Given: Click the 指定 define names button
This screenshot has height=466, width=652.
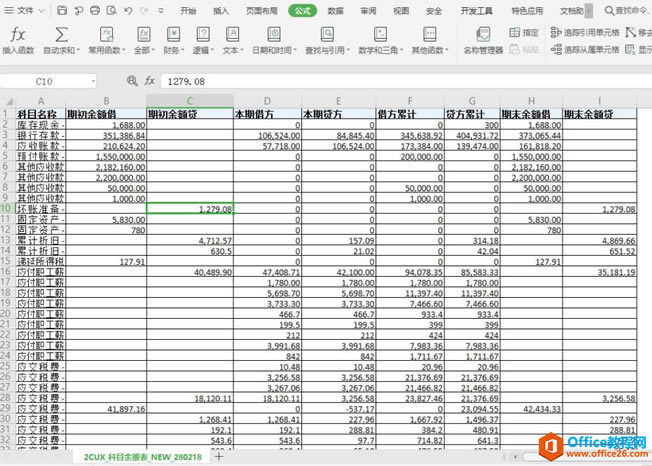Looking at the screenshot, I should (524, 32).
